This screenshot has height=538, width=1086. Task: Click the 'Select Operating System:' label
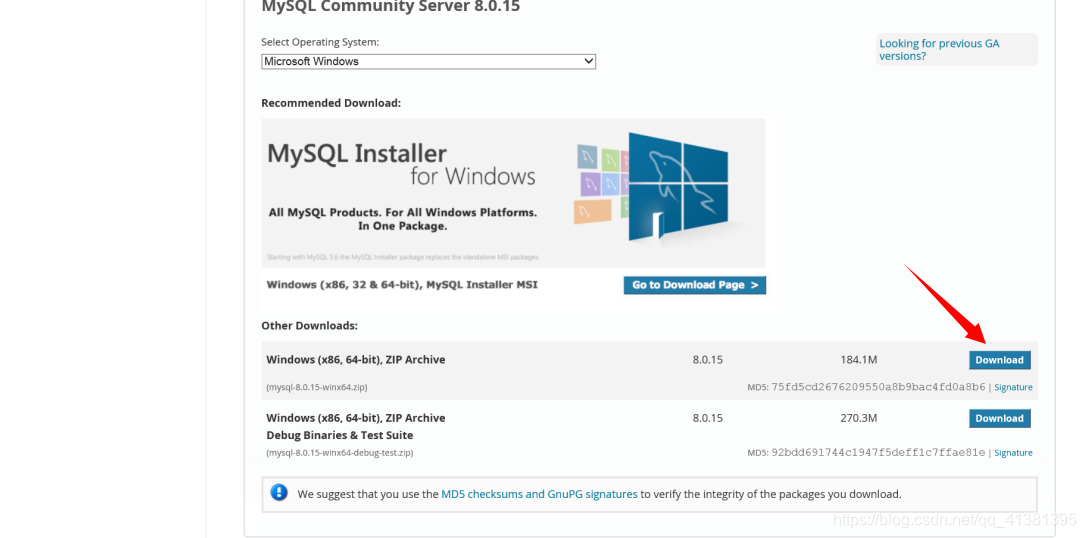tap(320, 42)
